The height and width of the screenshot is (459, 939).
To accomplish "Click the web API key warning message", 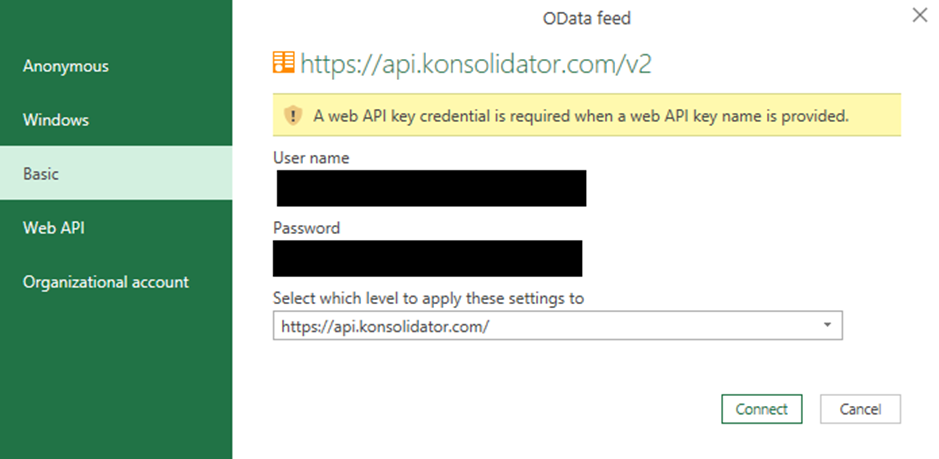I will point(581,116).
